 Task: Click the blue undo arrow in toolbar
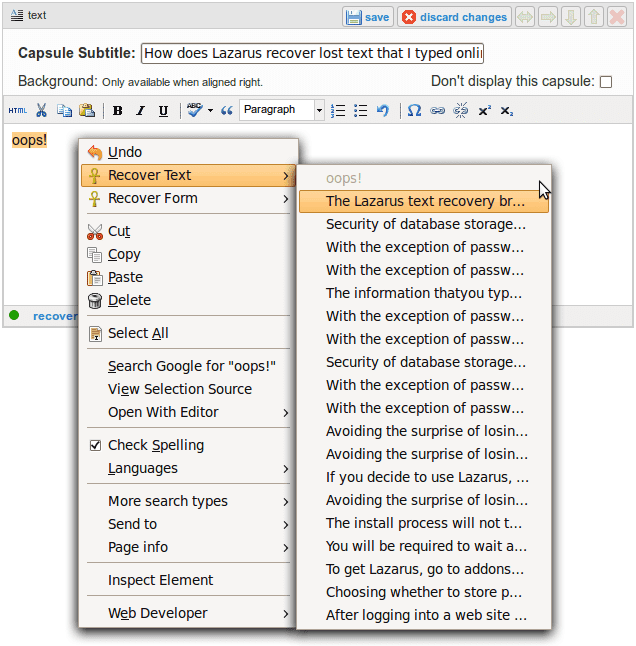pos(383,110)
